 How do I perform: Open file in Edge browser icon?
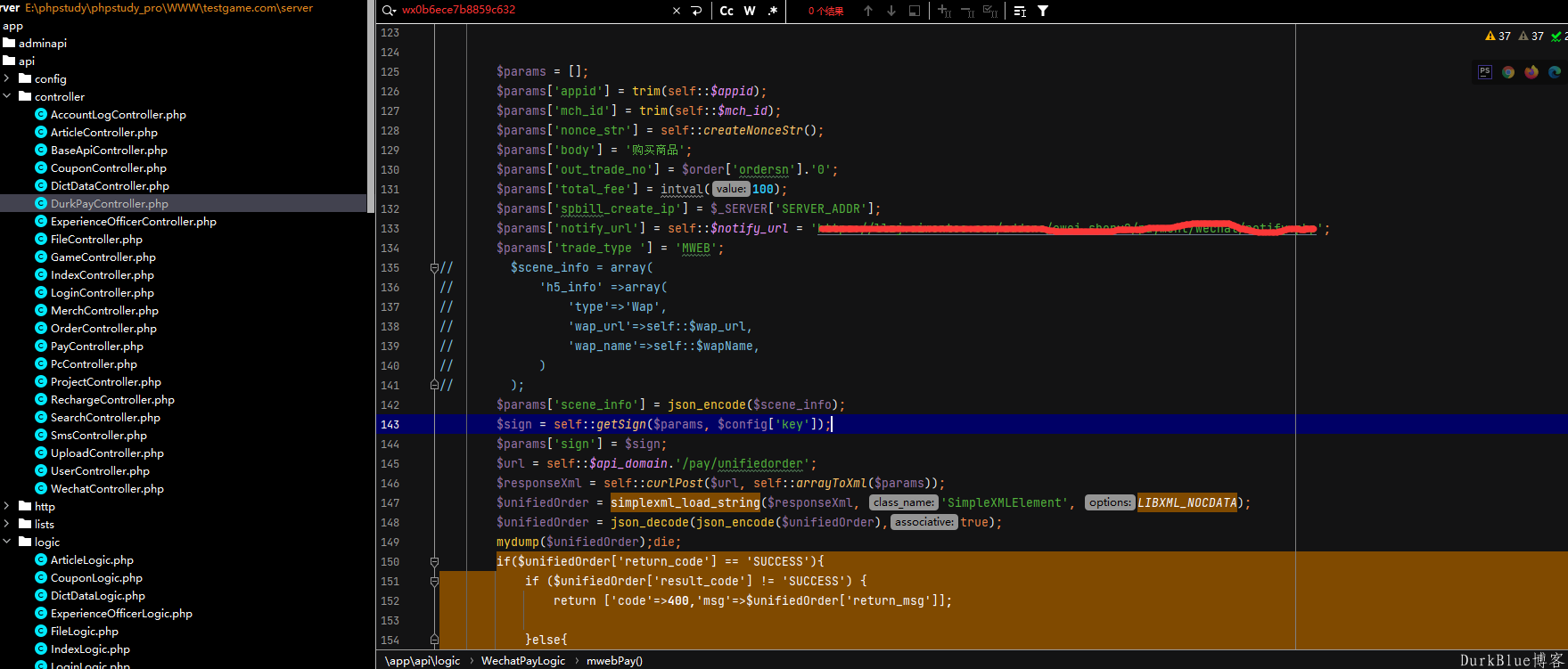(x=1555, y=72)
